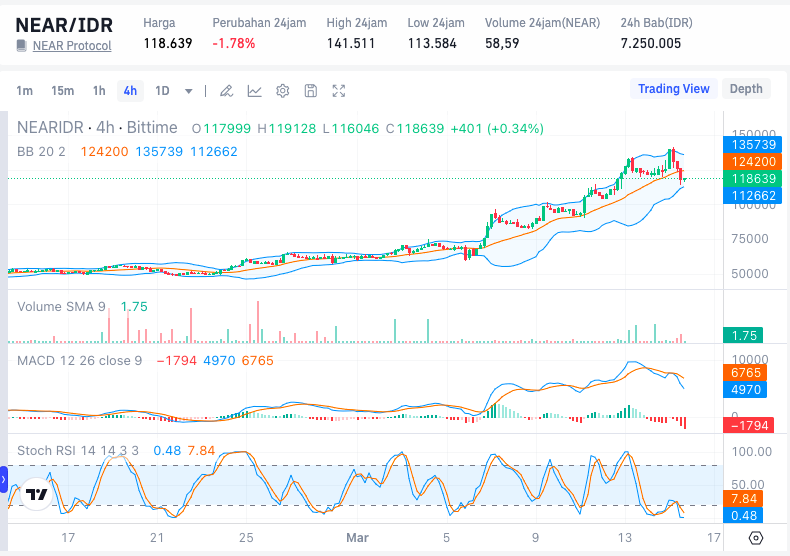Open the NEAR Protocol link
The image size is (790, 556).
pyautogui.click(x=72, y=46)
